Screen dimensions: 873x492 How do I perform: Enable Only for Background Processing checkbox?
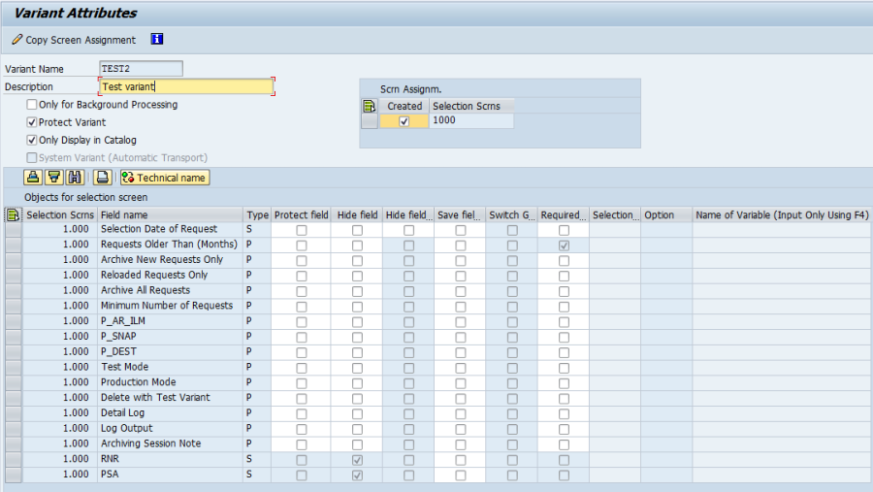(32, 104)
